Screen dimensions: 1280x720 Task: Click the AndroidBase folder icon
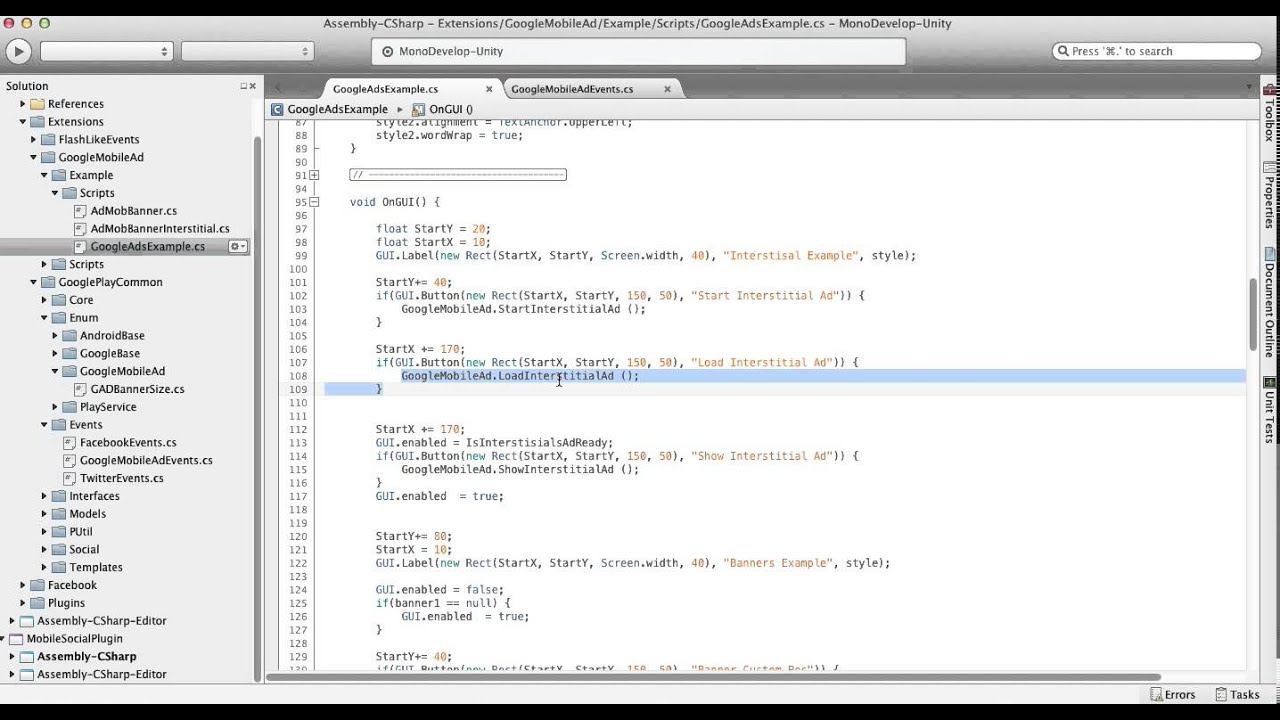[x=70, y=336]
